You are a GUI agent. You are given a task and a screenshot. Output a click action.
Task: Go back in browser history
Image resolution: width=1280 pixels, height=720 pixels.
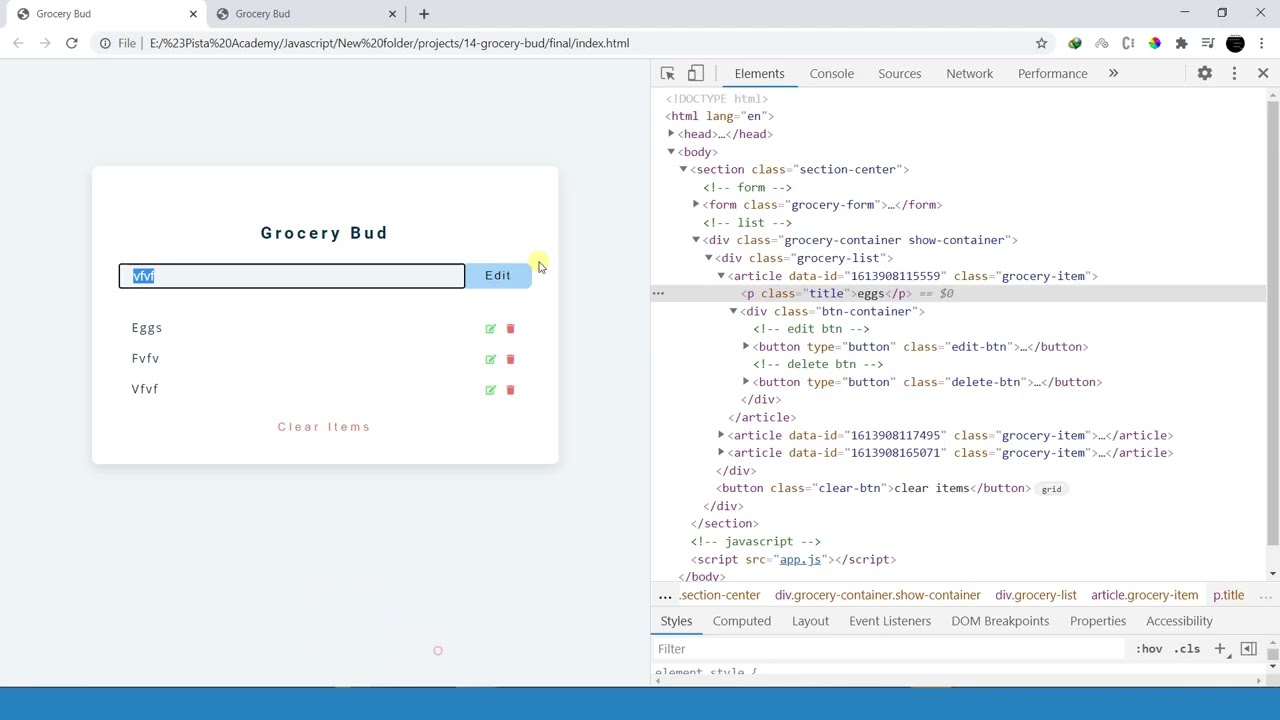tap(18, 43)
